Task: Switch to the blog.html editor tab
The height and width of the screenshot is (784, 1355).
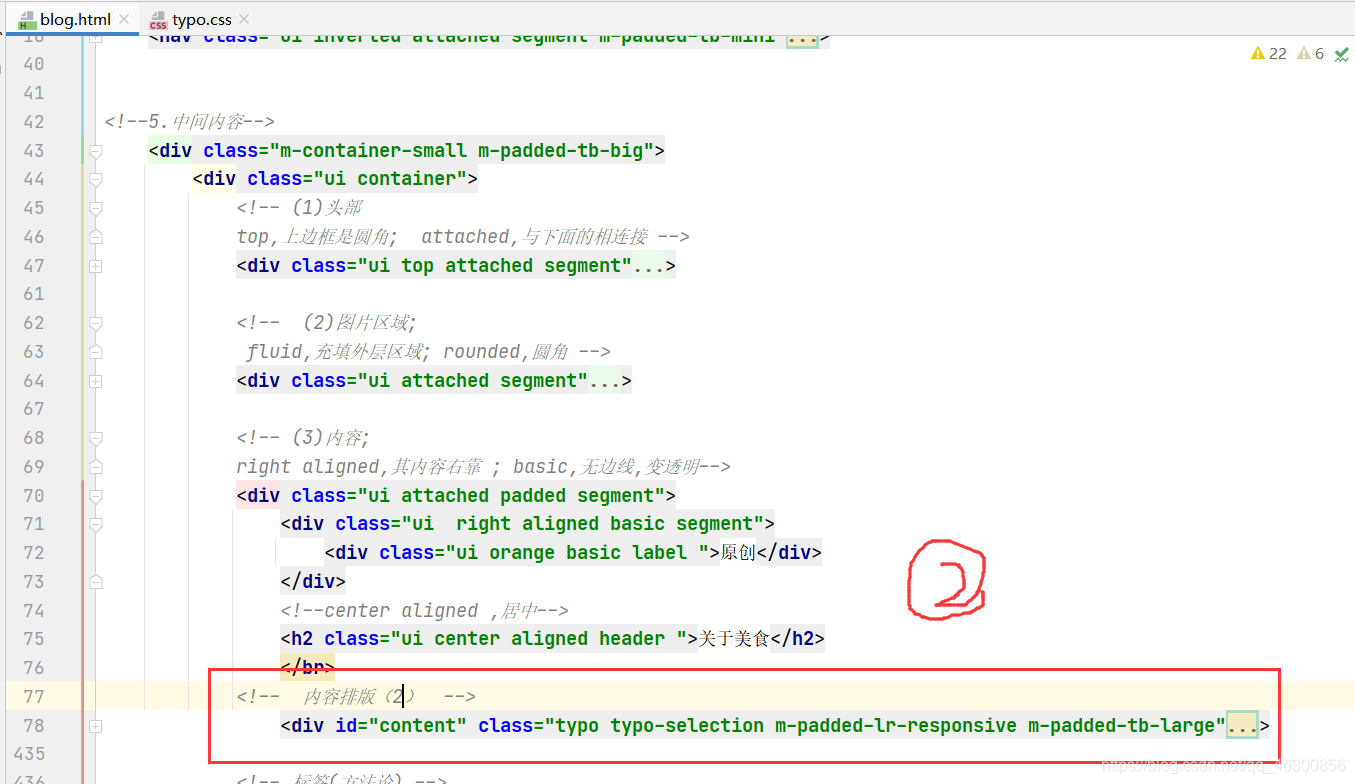Action: pyautogui.click(x=73, y=19)
